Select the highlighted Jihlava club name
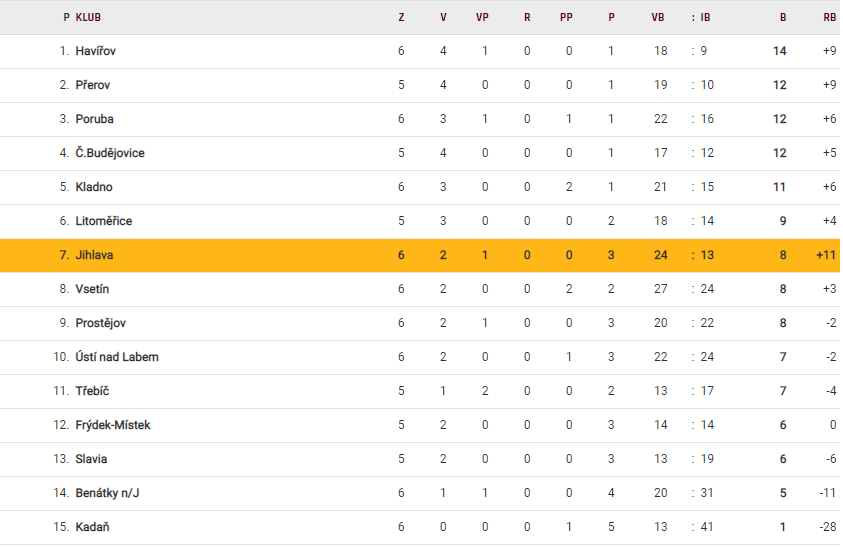The image size is (843, 547). [94, 255]
